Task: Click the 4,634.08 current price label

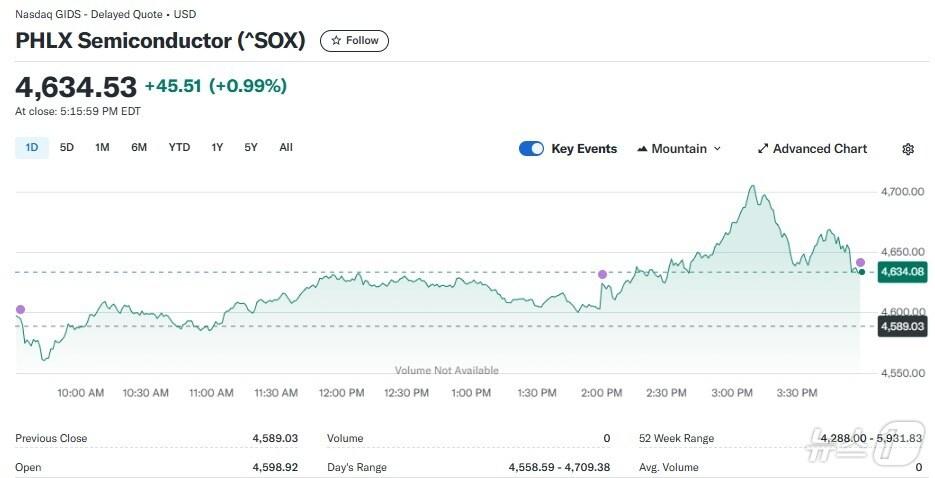Action: tap(901, 272)
